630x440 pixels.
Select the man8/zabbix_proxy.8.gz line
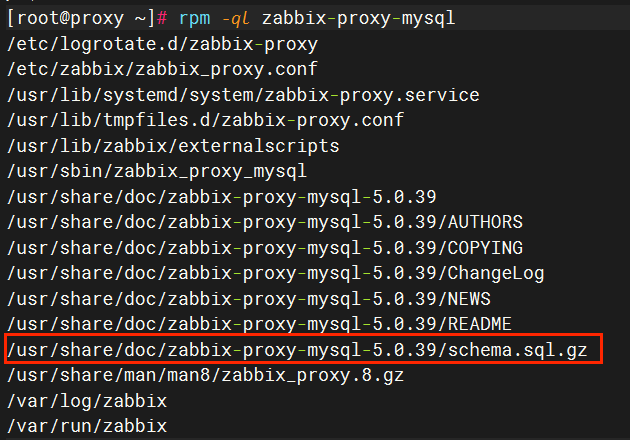[x=205, y=376]
